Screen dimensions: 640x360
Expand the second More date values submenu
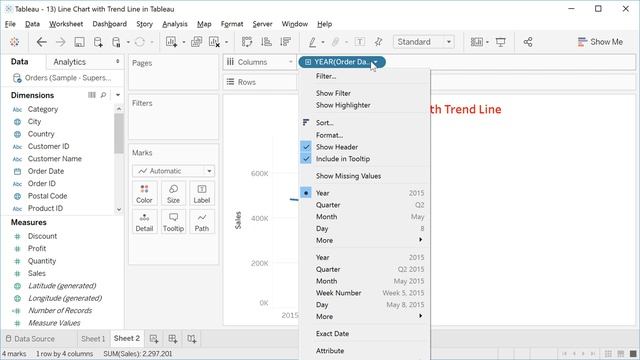click(364, 317)
